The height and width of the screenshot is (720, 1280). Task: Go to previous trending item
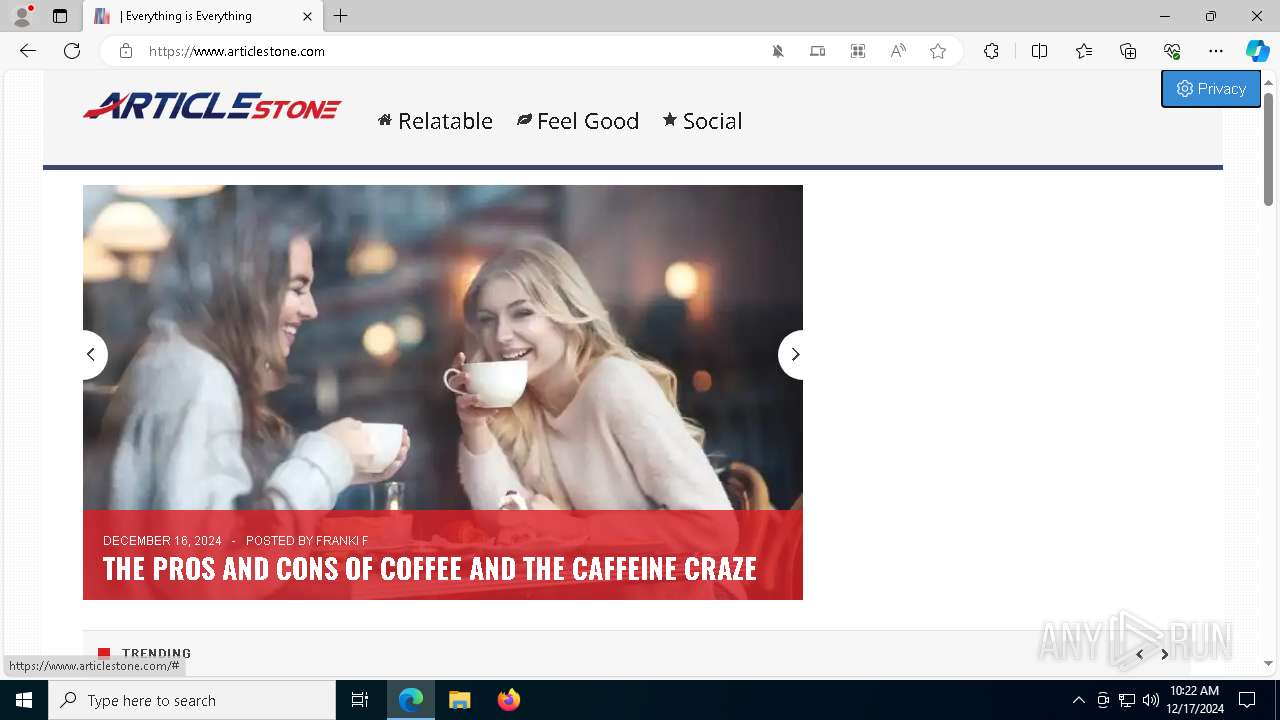pos(1139,654)
